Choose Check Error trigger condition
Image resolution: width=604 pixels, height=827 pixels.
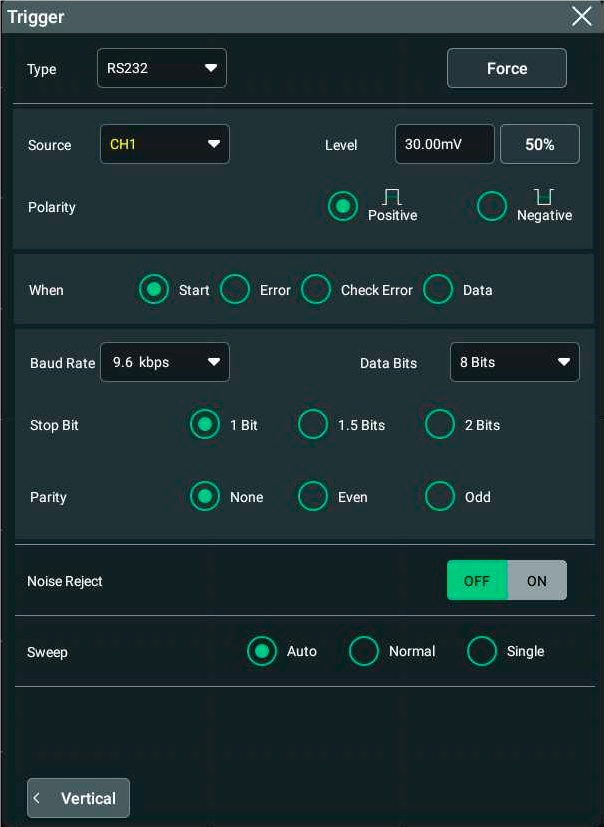[316, 290]
